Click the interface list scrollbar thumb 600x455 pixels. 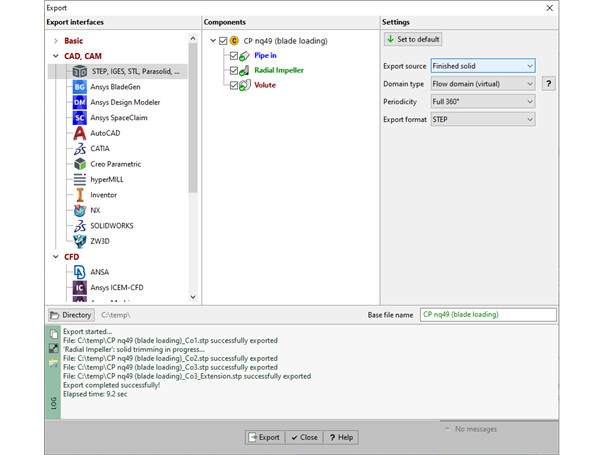point(193,118)
